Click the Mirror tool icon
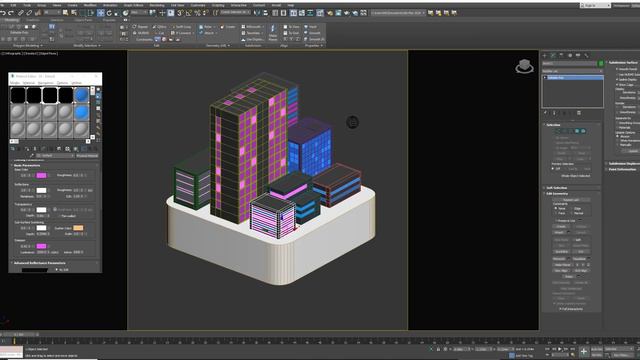640x360 pixels. [x=257, y=13]
